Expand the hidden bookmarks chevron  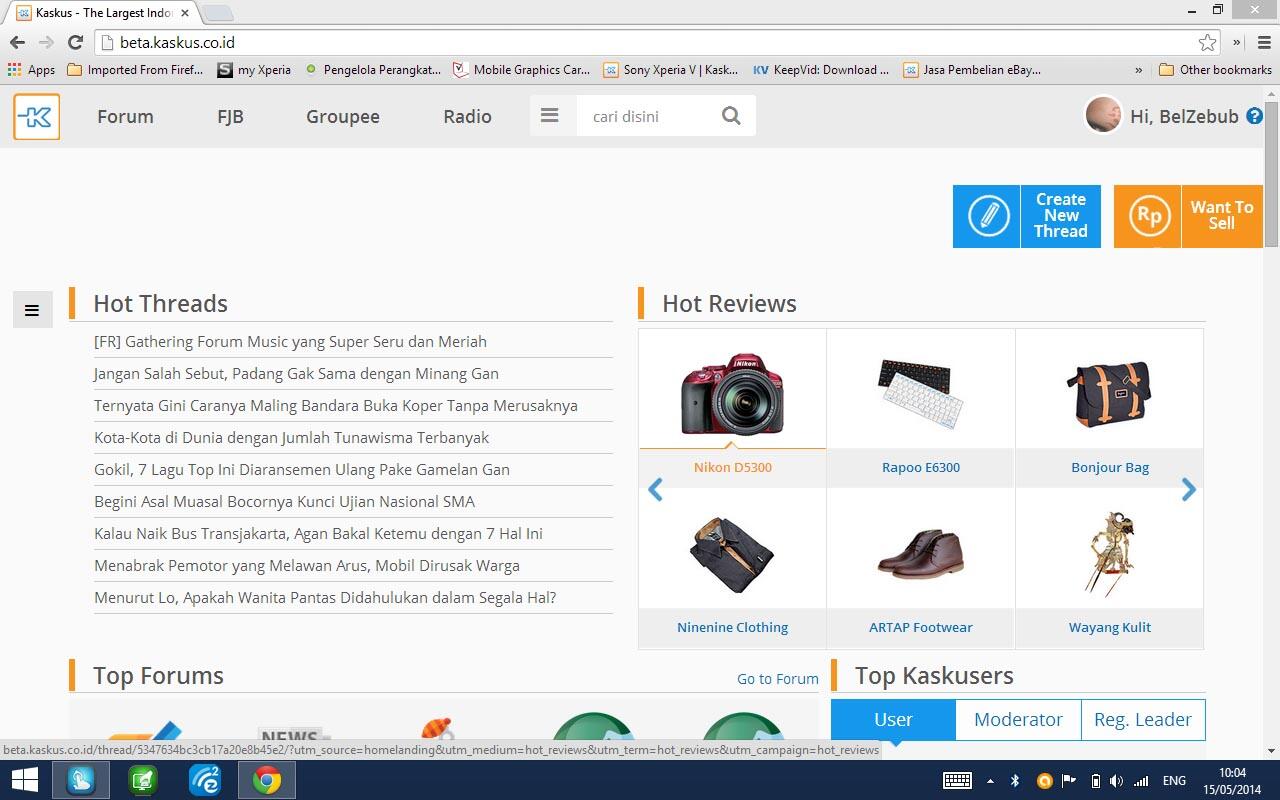pos(1138,70)
